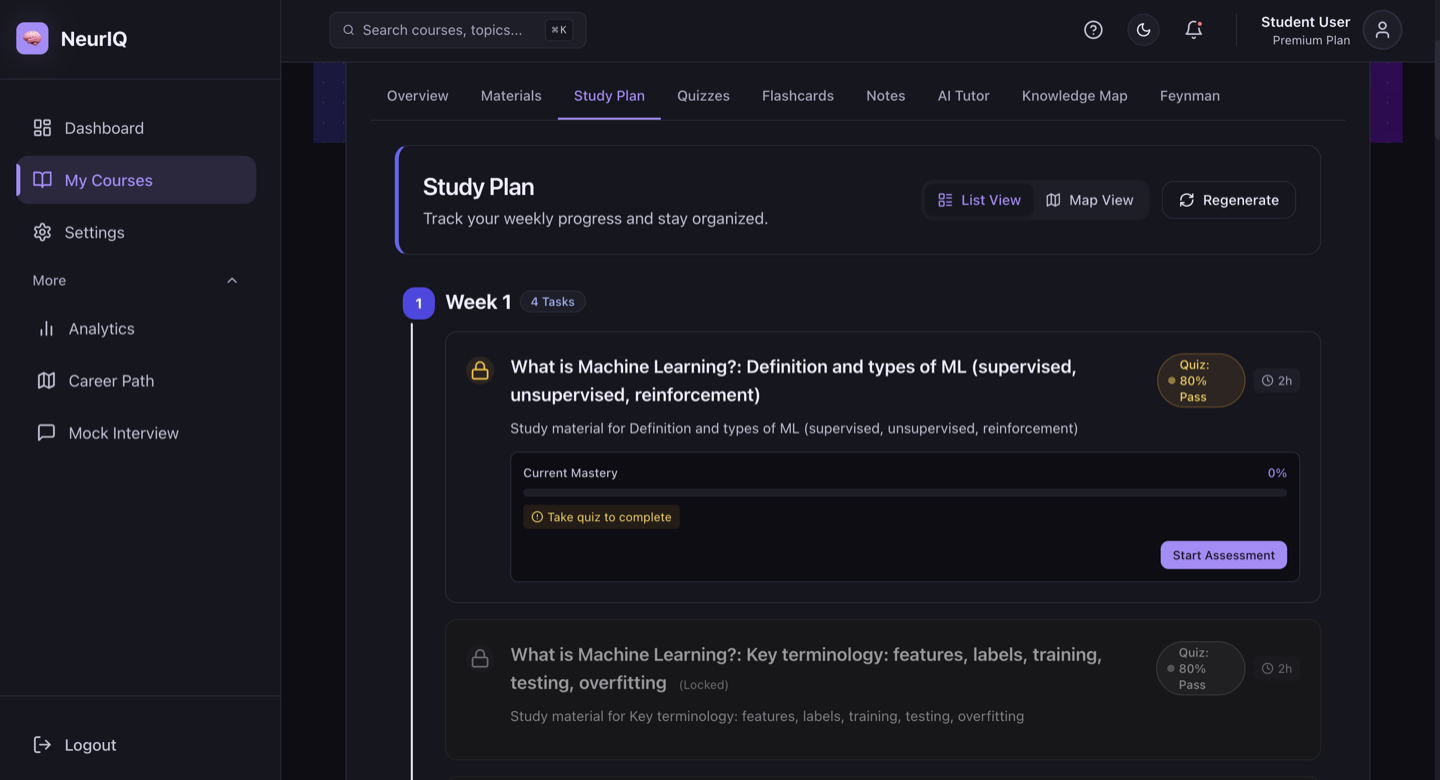Click the Premium Plan label
Image resolution: width=1440 pixels, height=780 pixels.
(1311, 41)
